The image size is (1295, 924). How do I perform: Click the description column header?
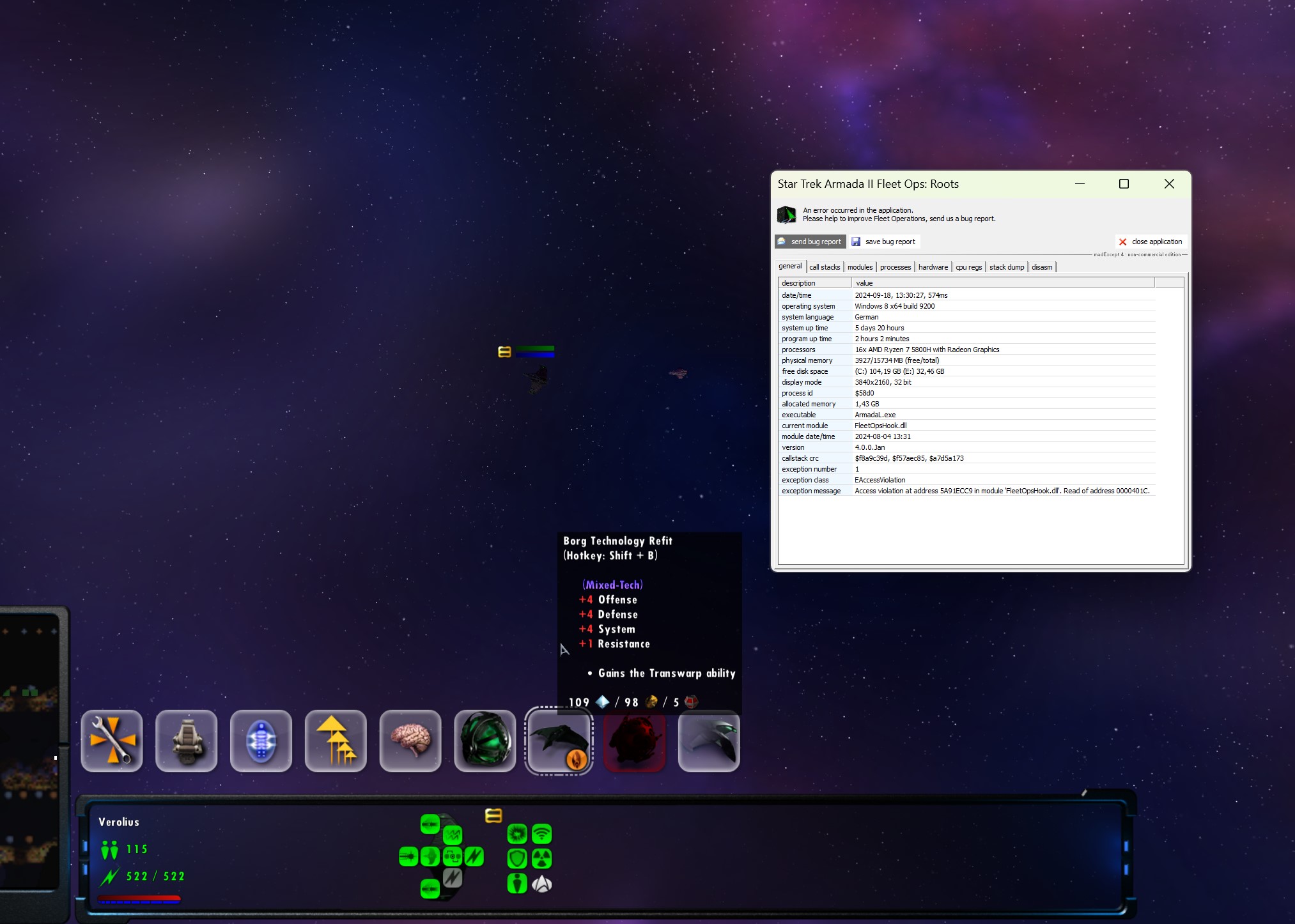coord(814,283)
